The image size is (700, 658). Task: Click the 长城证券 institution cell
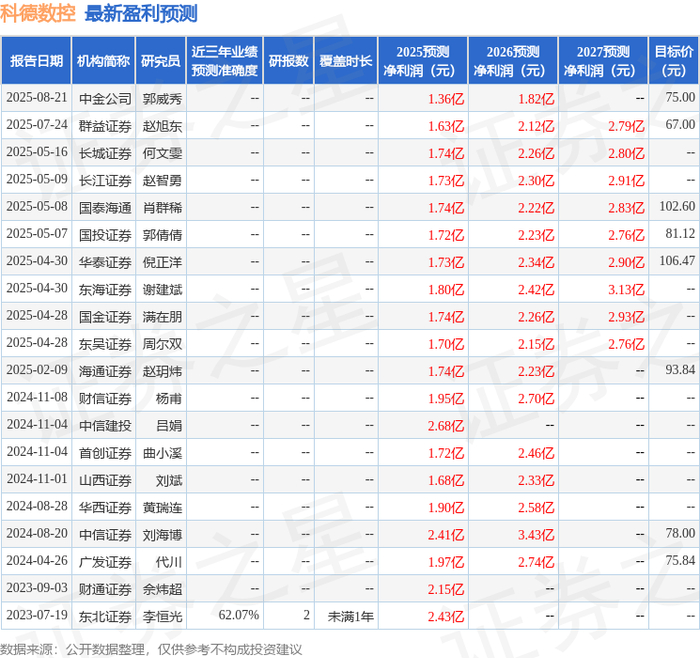(105, 153)
